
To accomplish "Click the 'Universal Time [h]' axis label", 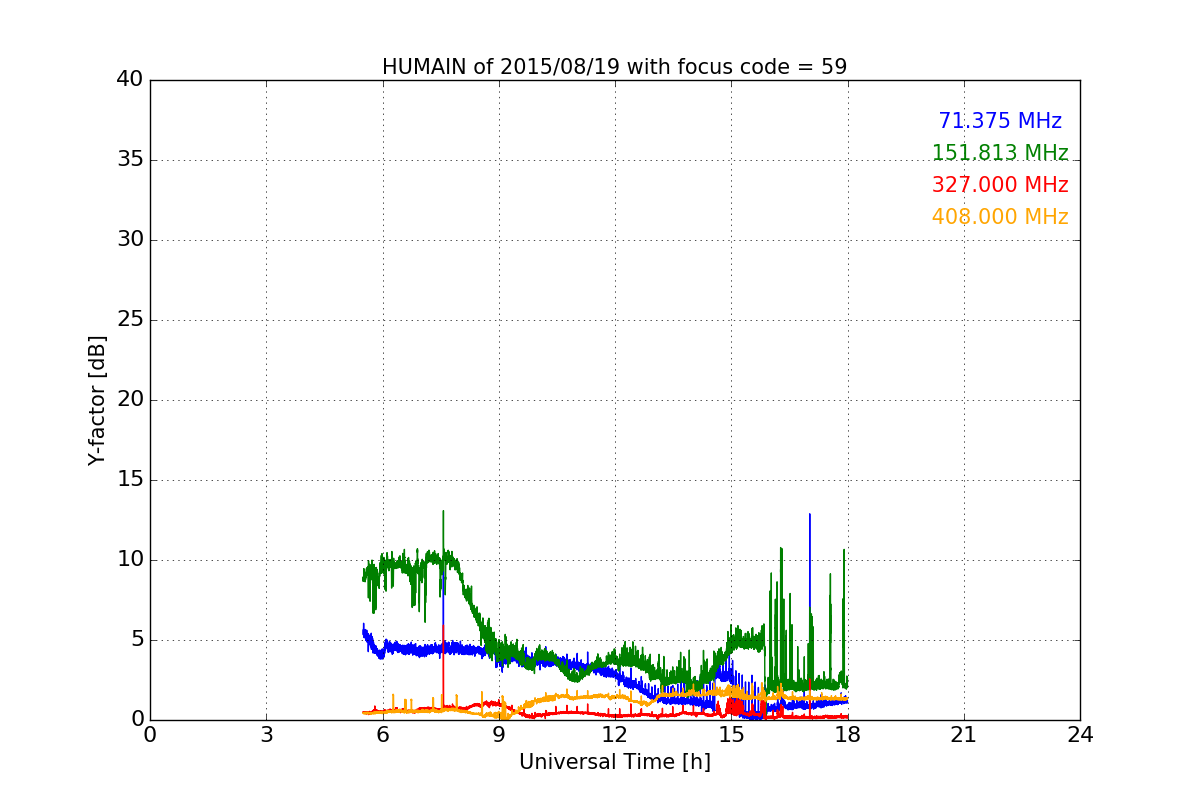I will point(614,762).
